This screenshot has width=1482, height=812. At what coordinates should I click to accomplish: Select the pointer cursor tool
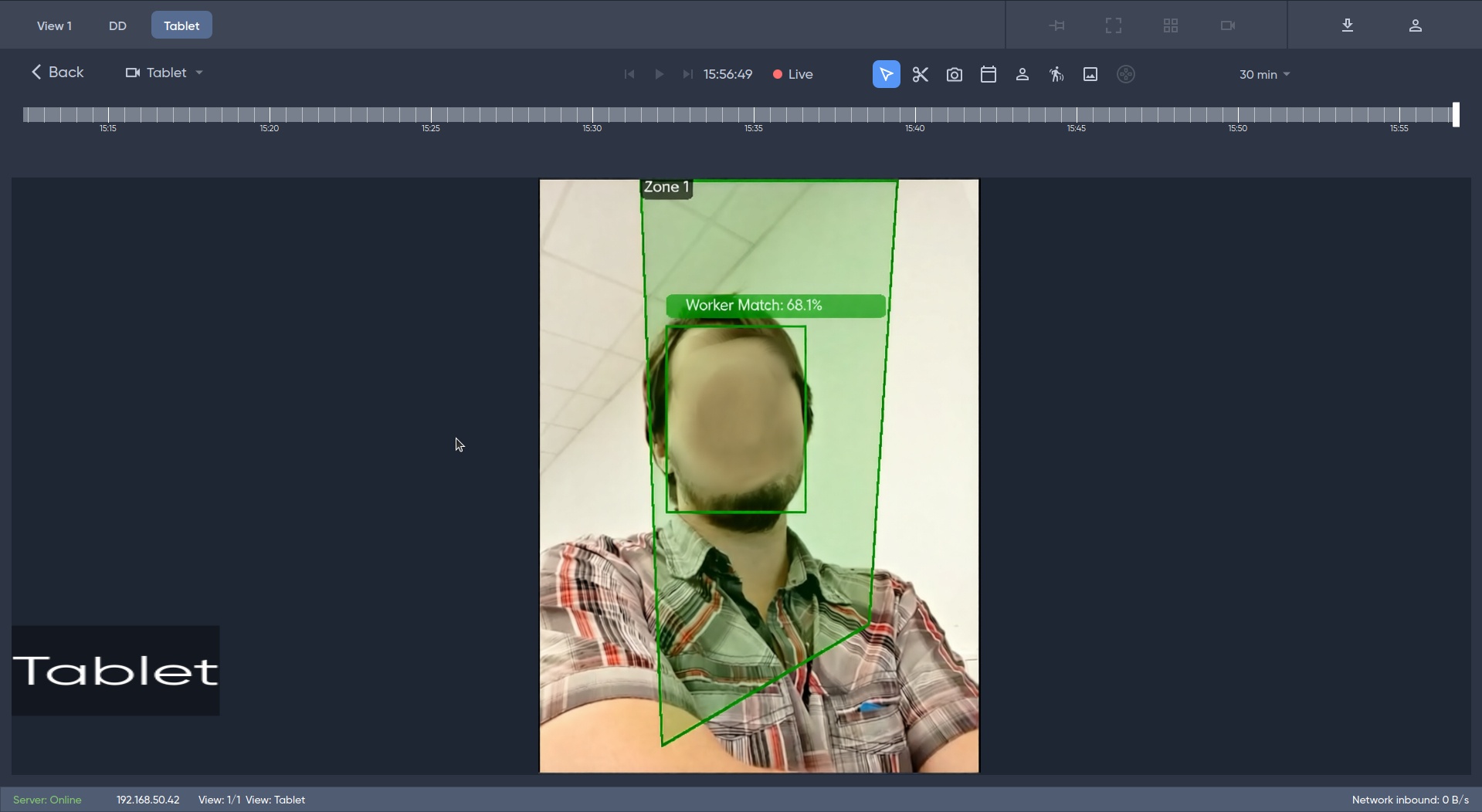[x=886, y=74]
